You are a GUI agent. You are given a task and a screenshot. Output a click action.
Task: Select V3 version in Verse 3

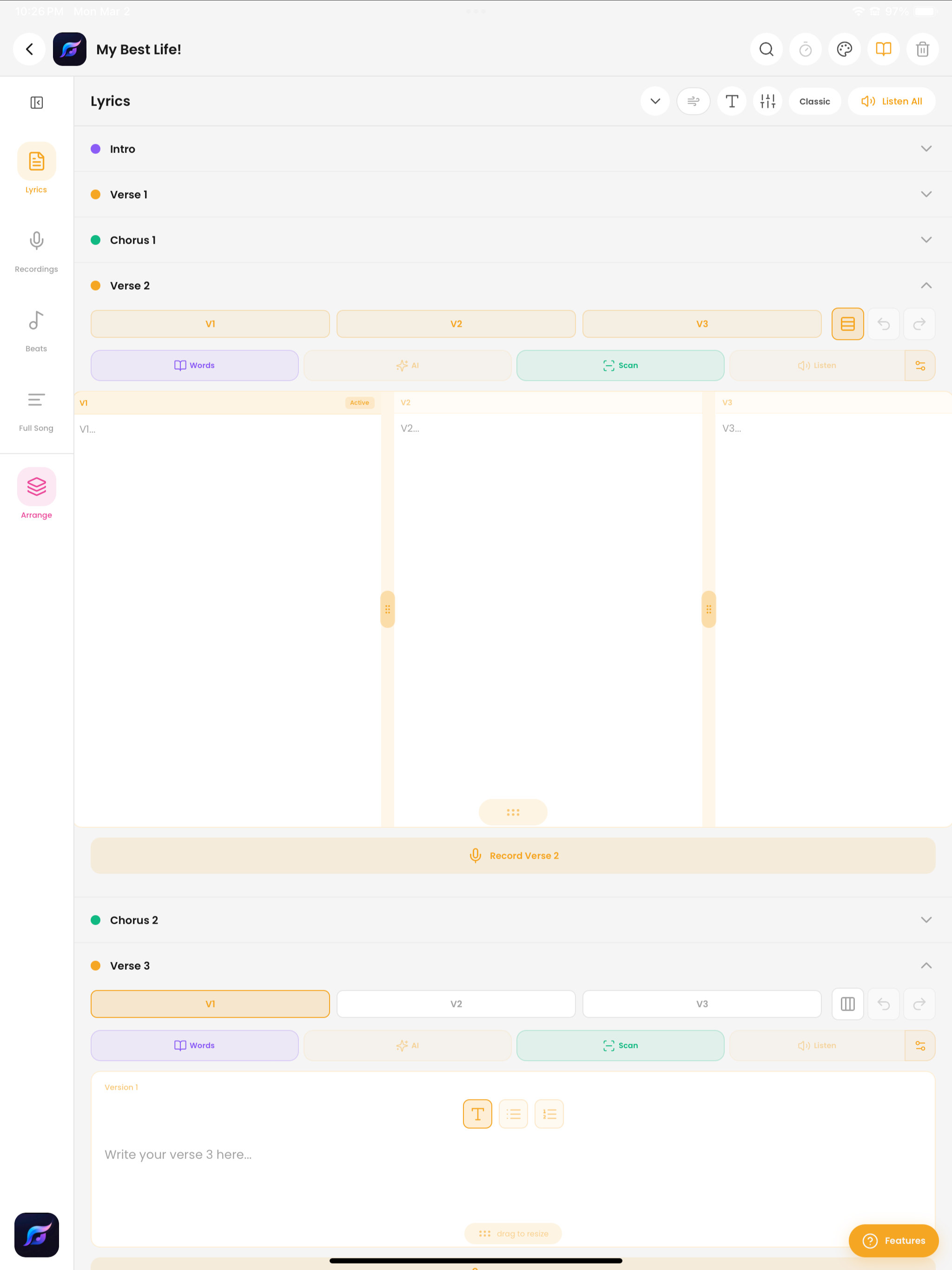[701, 1004]
